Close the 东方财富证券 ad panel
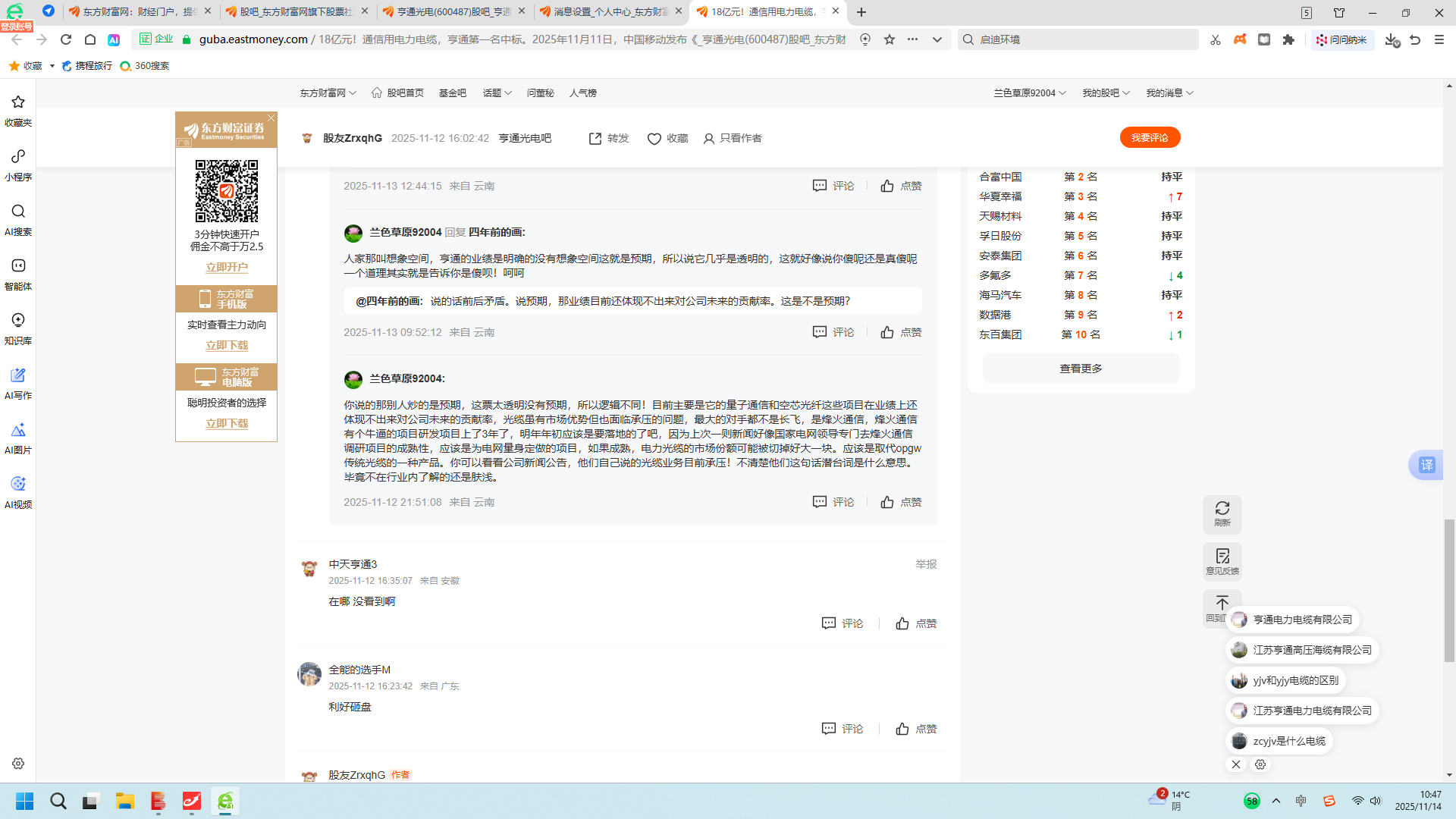This screenshot has height=819, width=1456. [271, 118]
